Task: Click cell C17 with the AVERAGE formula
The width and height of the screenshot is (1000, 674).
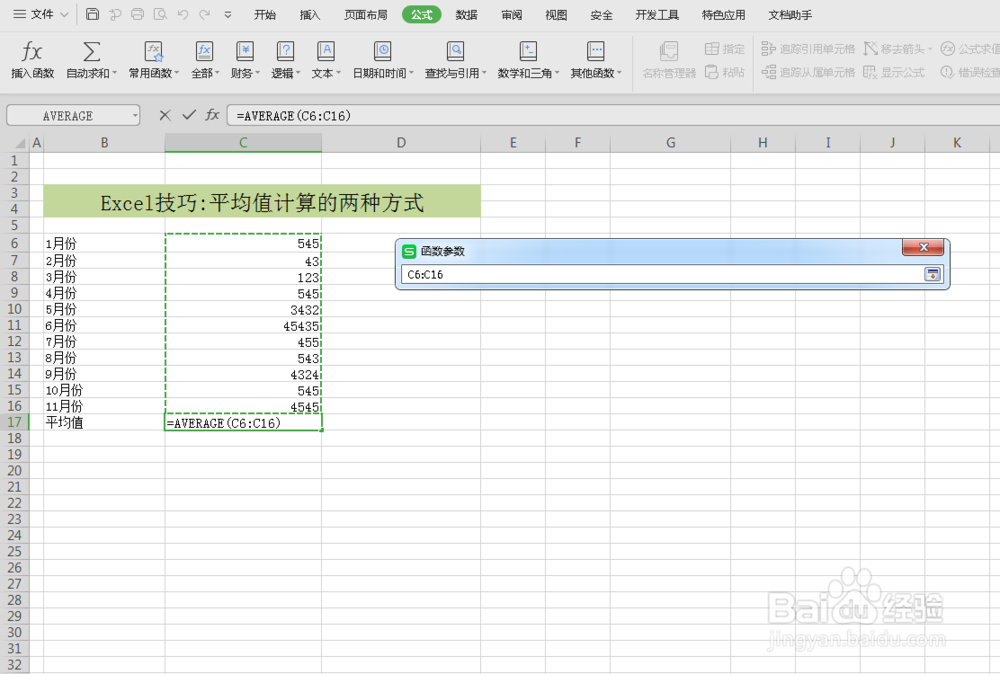Action: coord(243,422)
